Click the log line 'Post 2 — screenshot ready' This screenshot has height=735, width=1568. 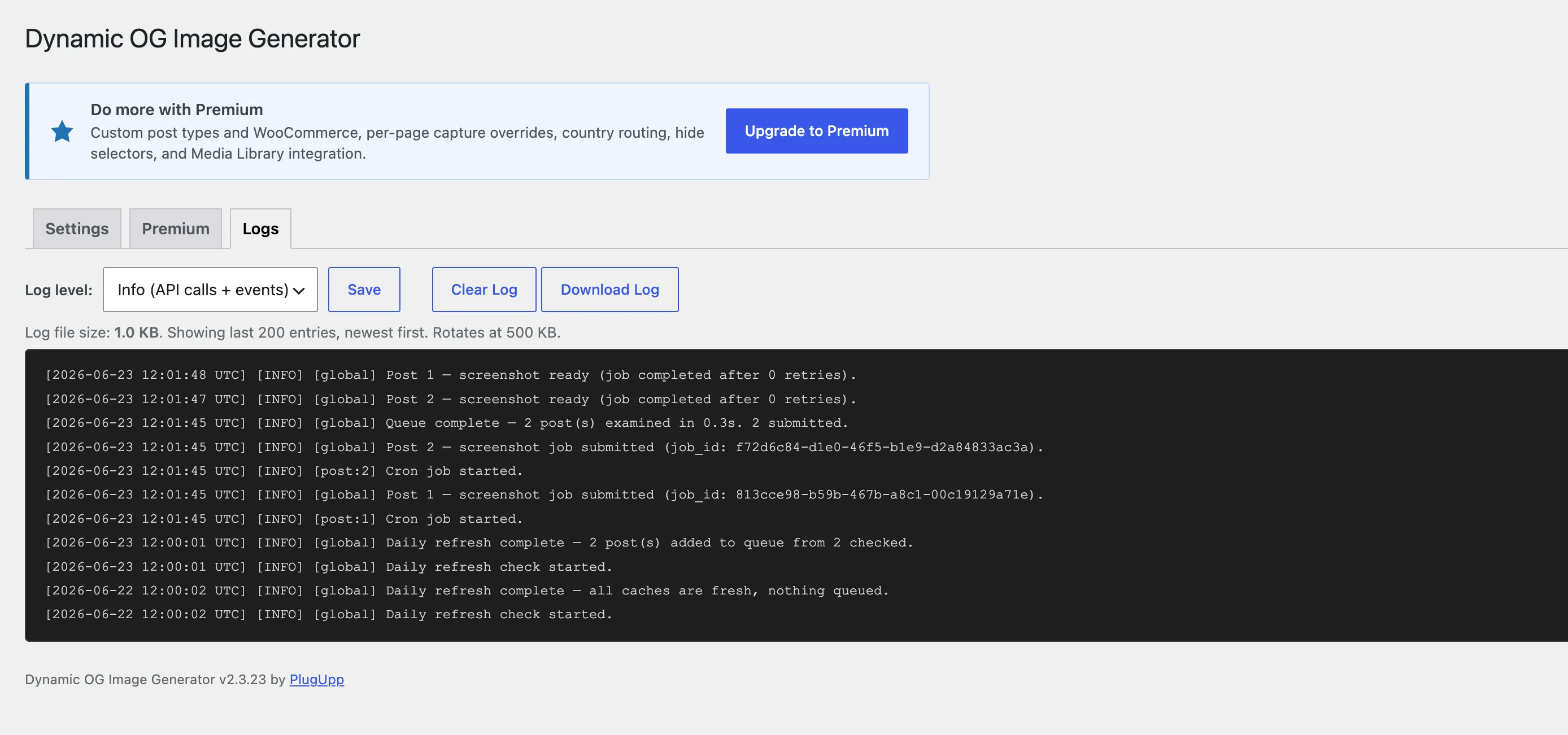[450, 399]
